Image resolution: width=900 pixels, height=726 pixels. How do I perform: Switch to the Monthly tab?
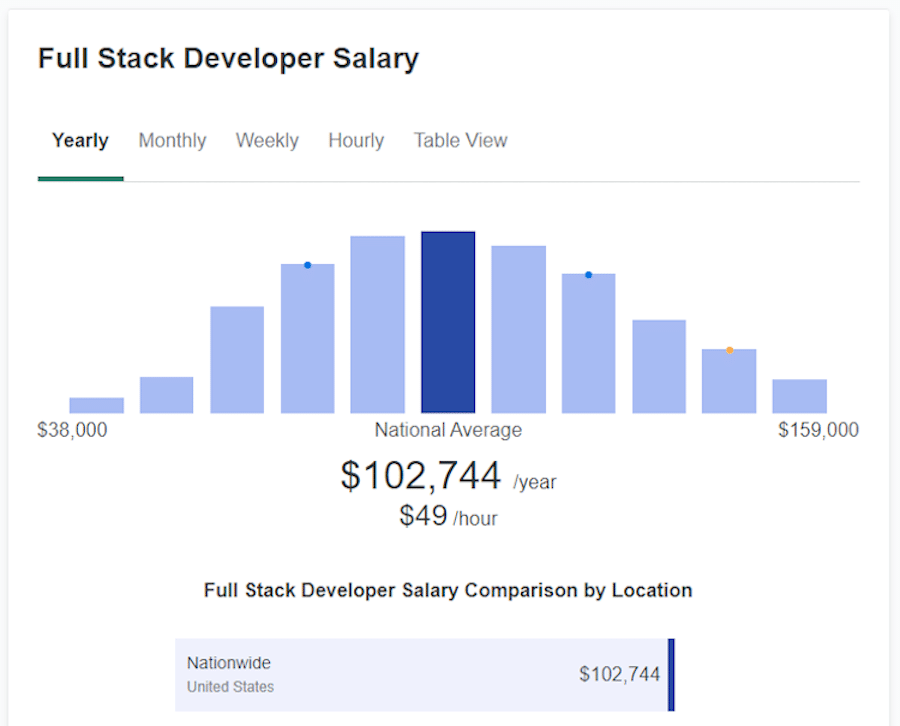tap(172, 140)
